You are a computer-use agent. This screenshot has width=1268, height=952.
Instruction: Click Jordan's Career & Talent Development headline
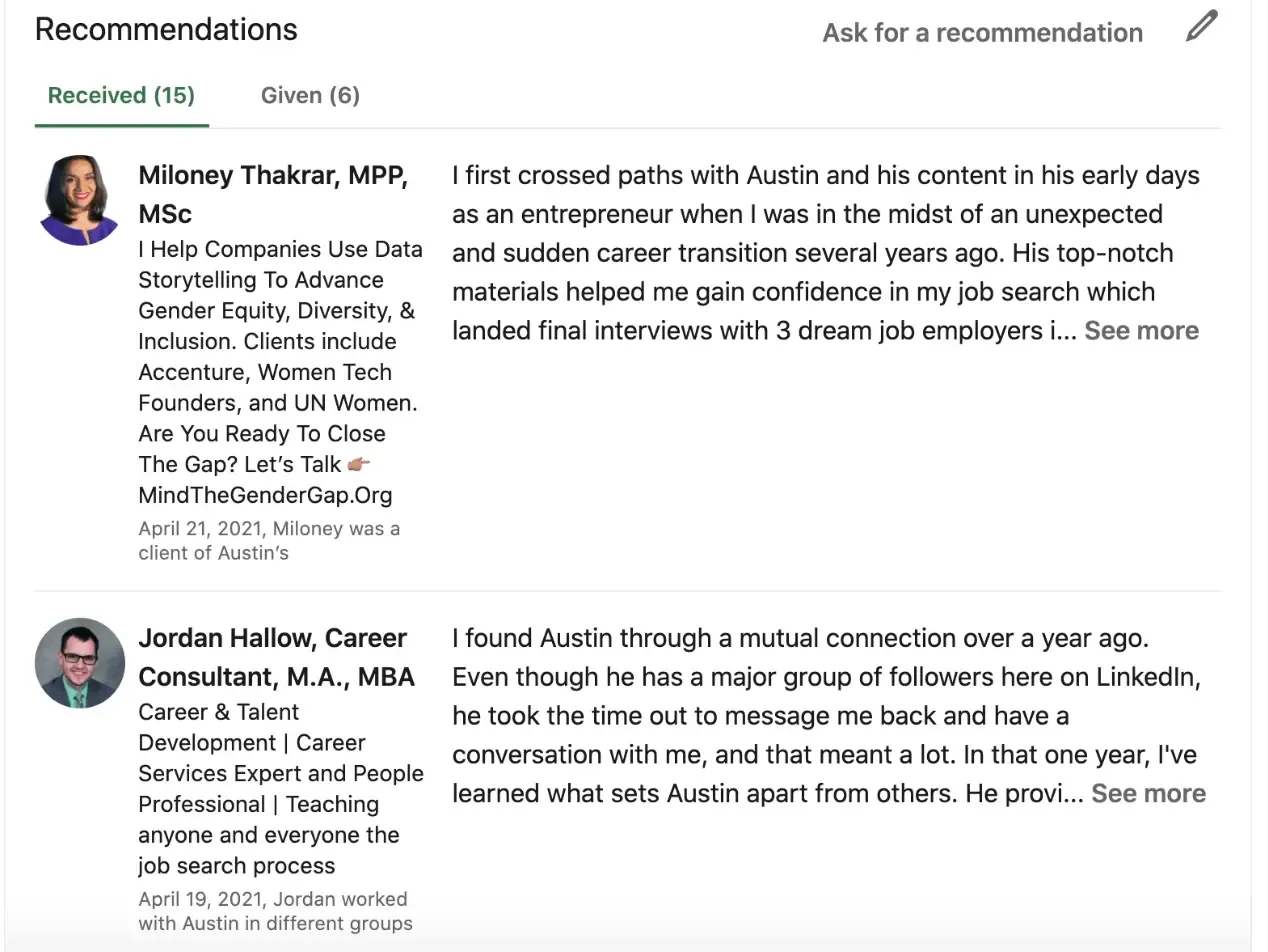[281, 789]
